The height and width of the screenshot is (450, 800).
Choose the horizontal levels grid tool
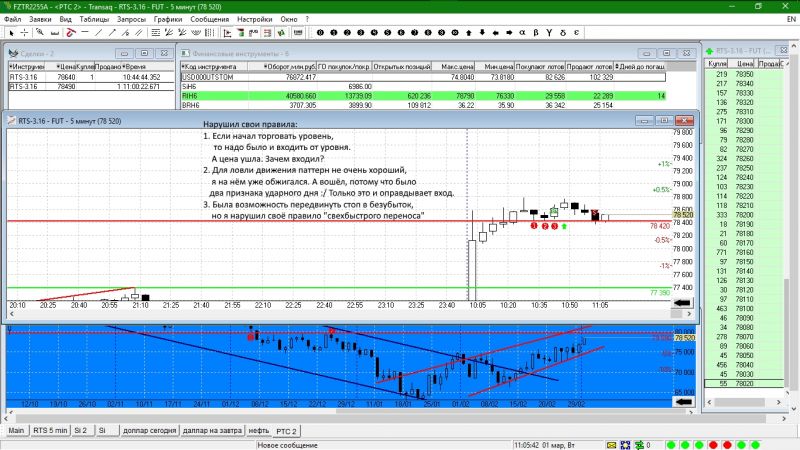[x=156, y=33]
